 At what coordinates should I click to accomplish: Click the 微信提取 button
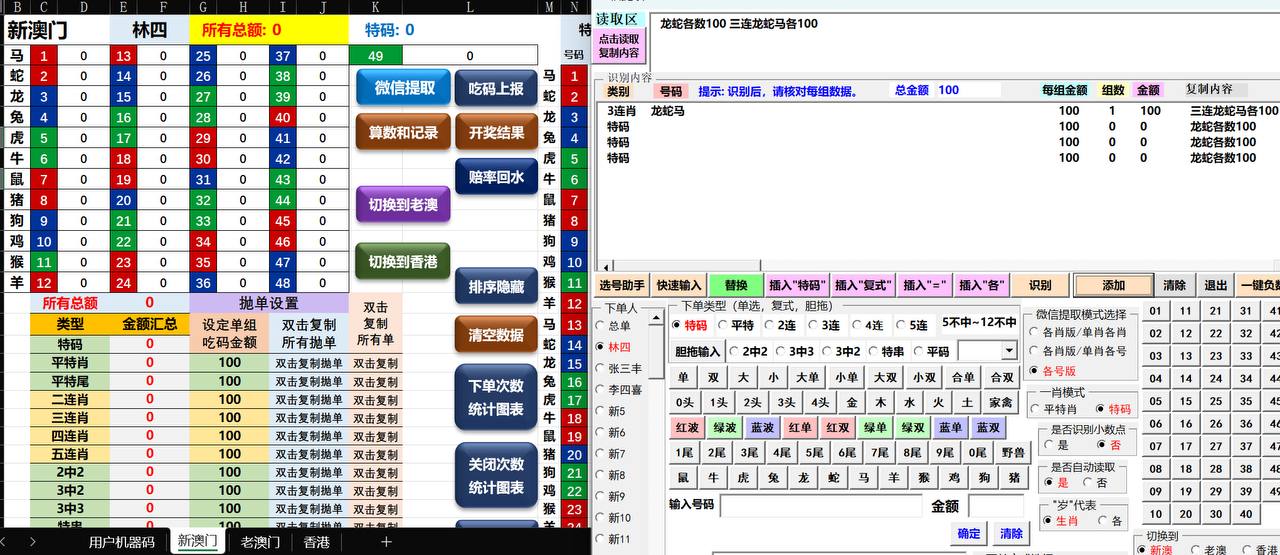click(404, 88)
